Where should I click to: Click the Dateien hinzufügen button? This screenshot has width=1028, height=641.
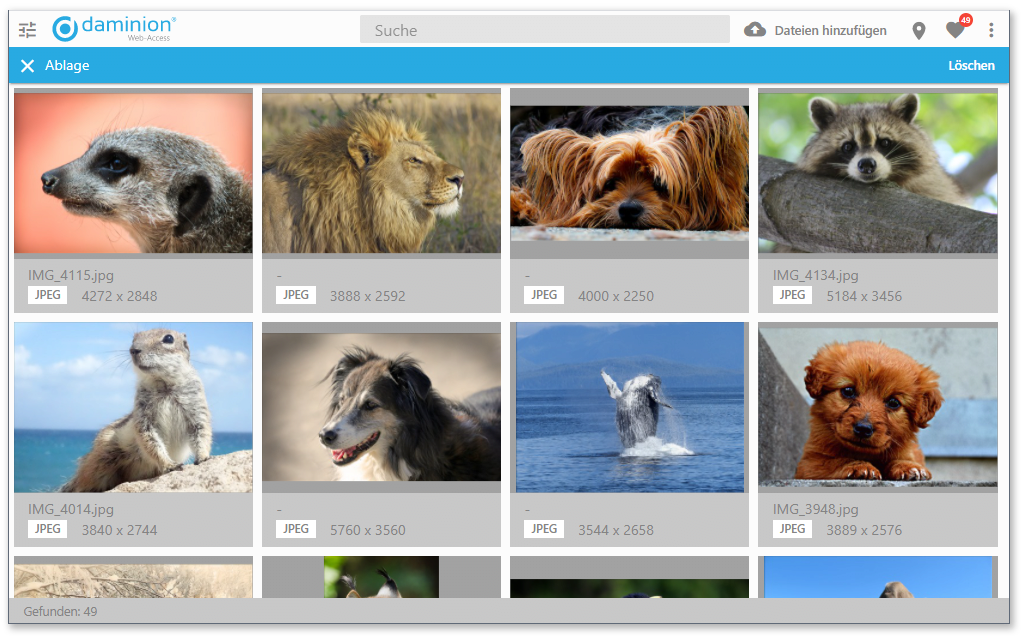830,31
